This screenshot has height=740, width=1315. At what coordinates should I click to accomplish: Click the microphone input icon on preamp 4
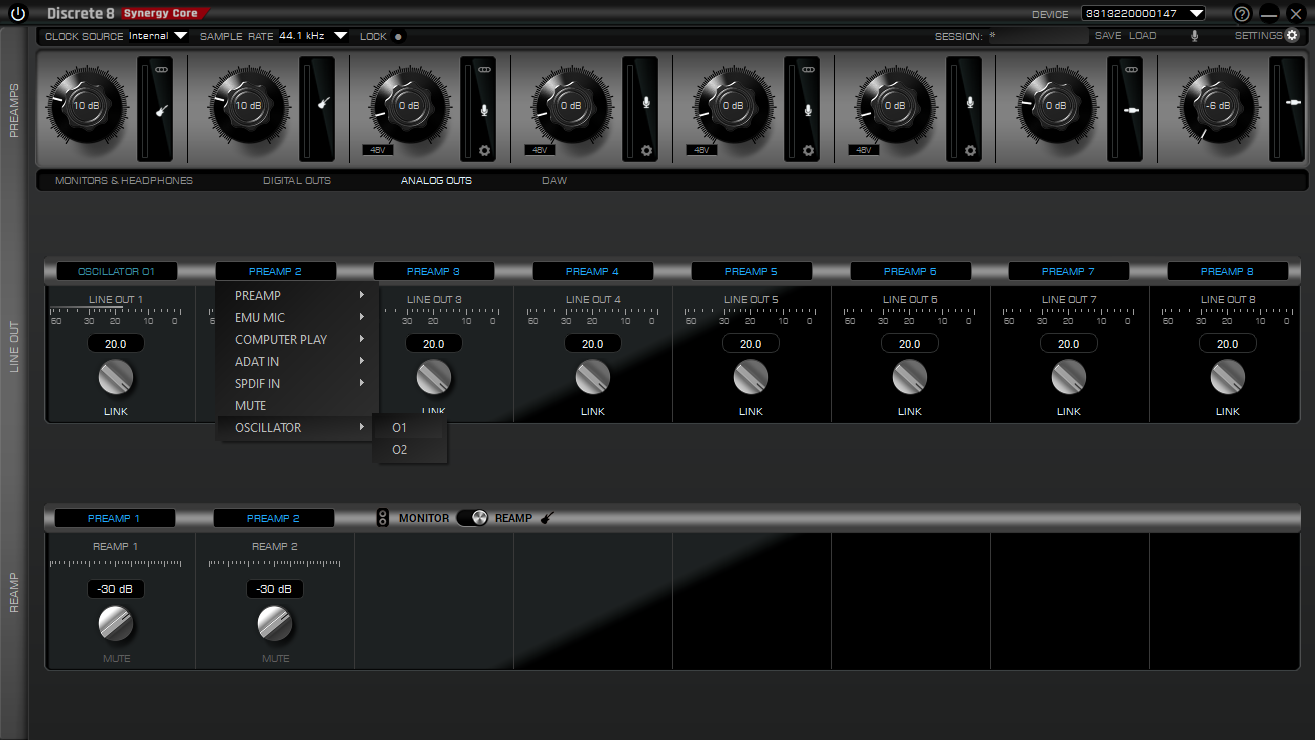647,102
